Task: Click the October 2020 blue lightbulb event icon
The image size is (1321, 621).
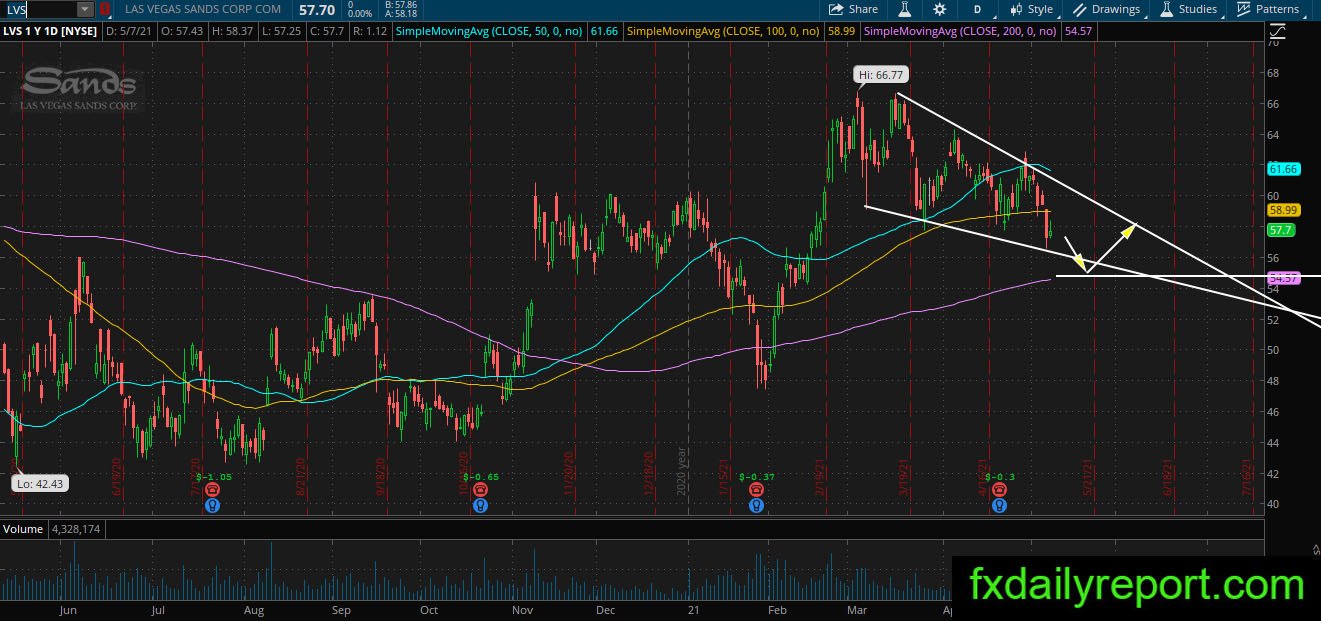Action: [x=480, y=506]
